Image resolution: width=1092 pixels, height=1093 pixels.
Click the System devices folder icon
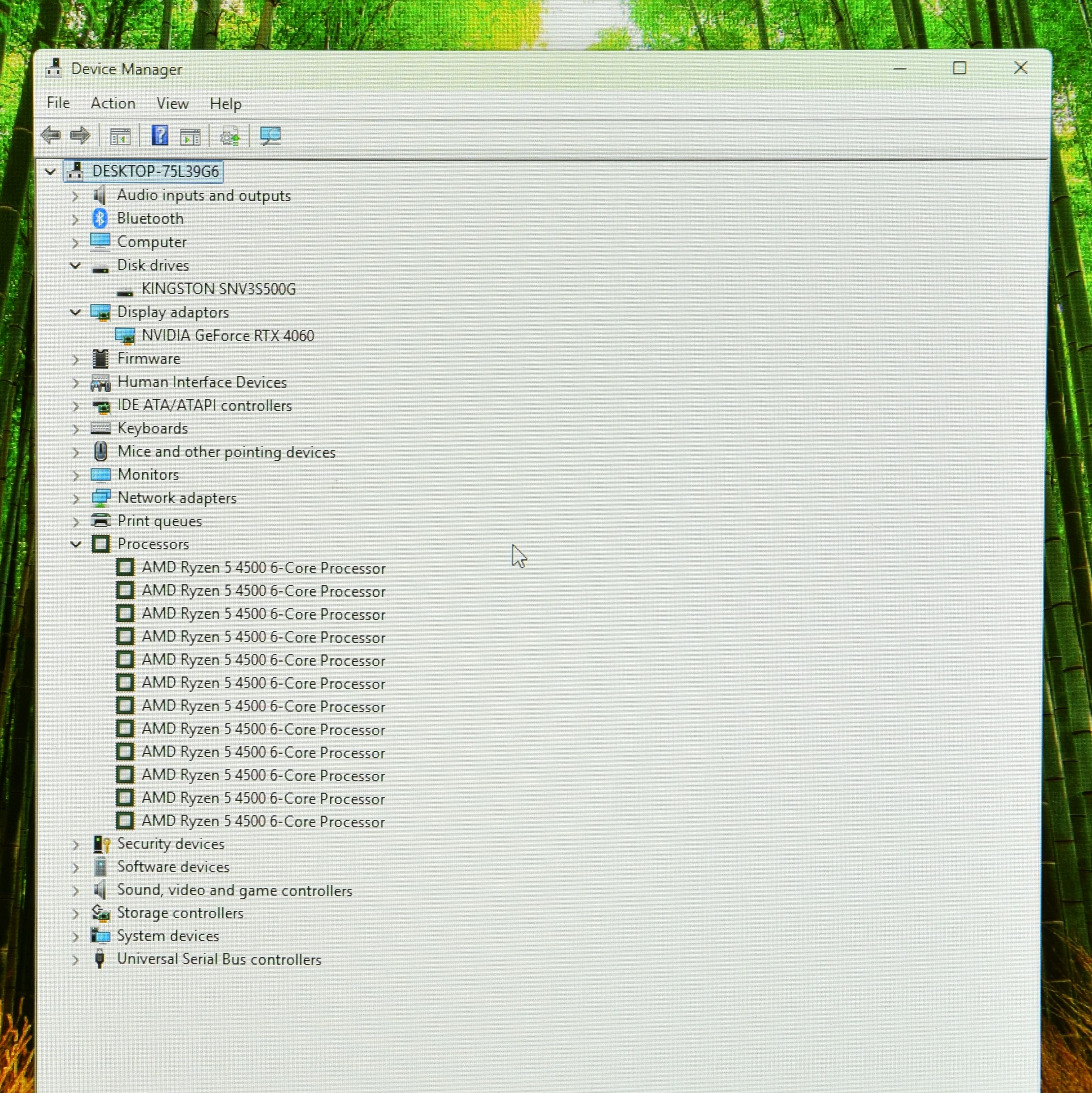pyautogui.click(x=100, y=936)
